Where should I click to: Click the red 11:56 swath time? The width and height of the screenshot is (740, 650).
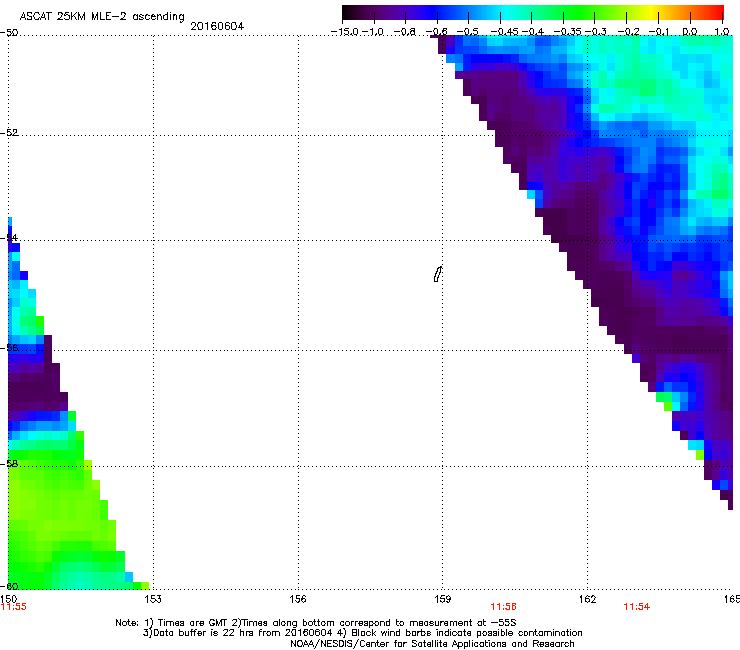pos(504,607)
